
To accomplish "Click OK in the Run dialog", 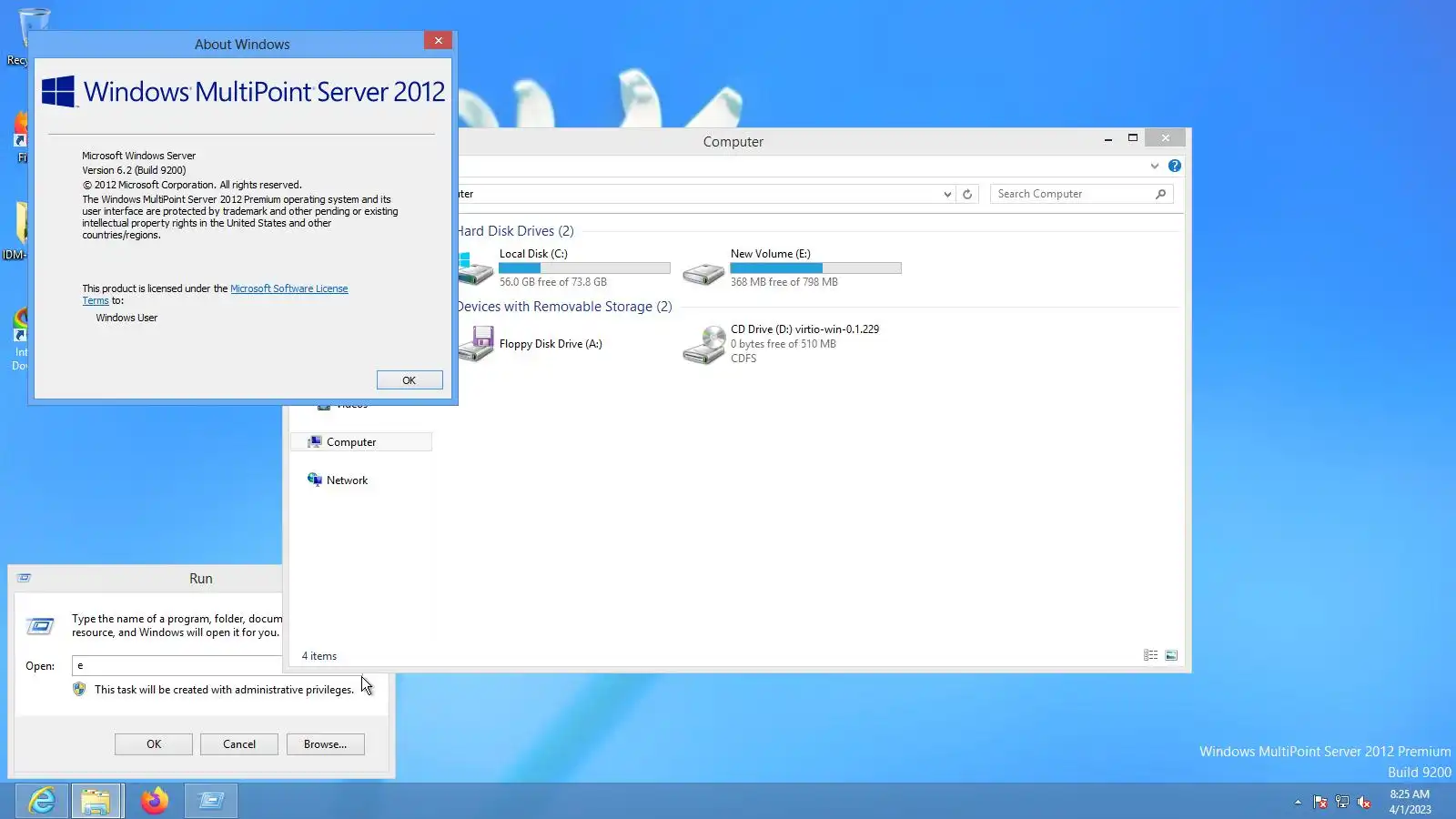I will tap(154, 744).
